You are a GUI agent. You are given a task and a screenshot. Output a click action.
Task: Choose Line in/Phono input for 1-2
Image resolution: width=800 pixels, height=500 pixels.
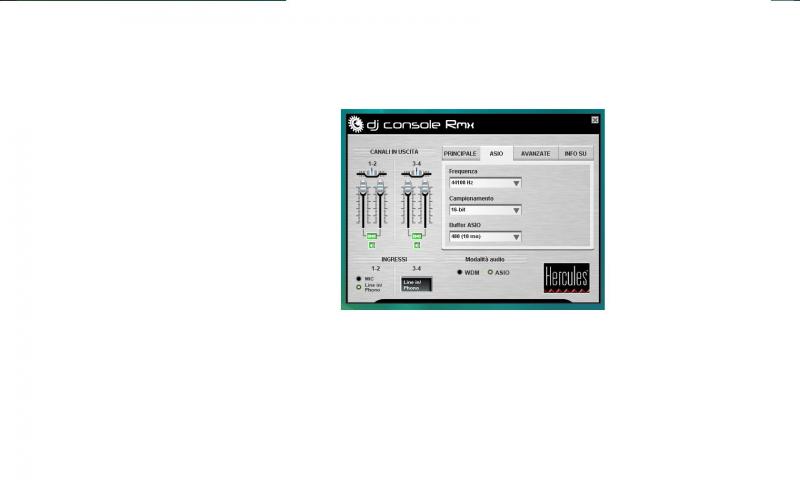359,287
